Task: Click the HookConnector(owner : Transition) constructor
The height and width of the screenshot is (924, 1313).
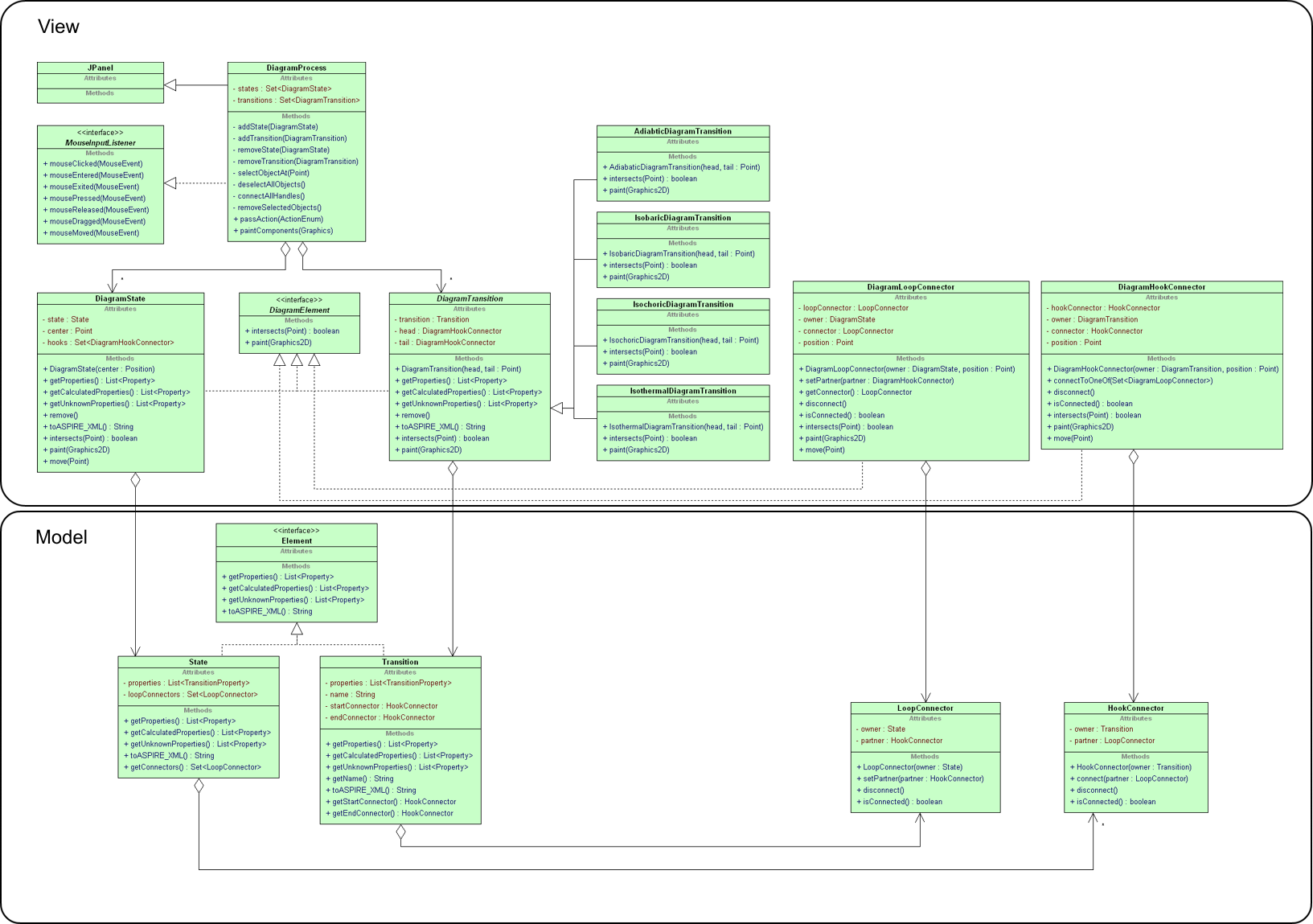Action: coord(1130,767)
